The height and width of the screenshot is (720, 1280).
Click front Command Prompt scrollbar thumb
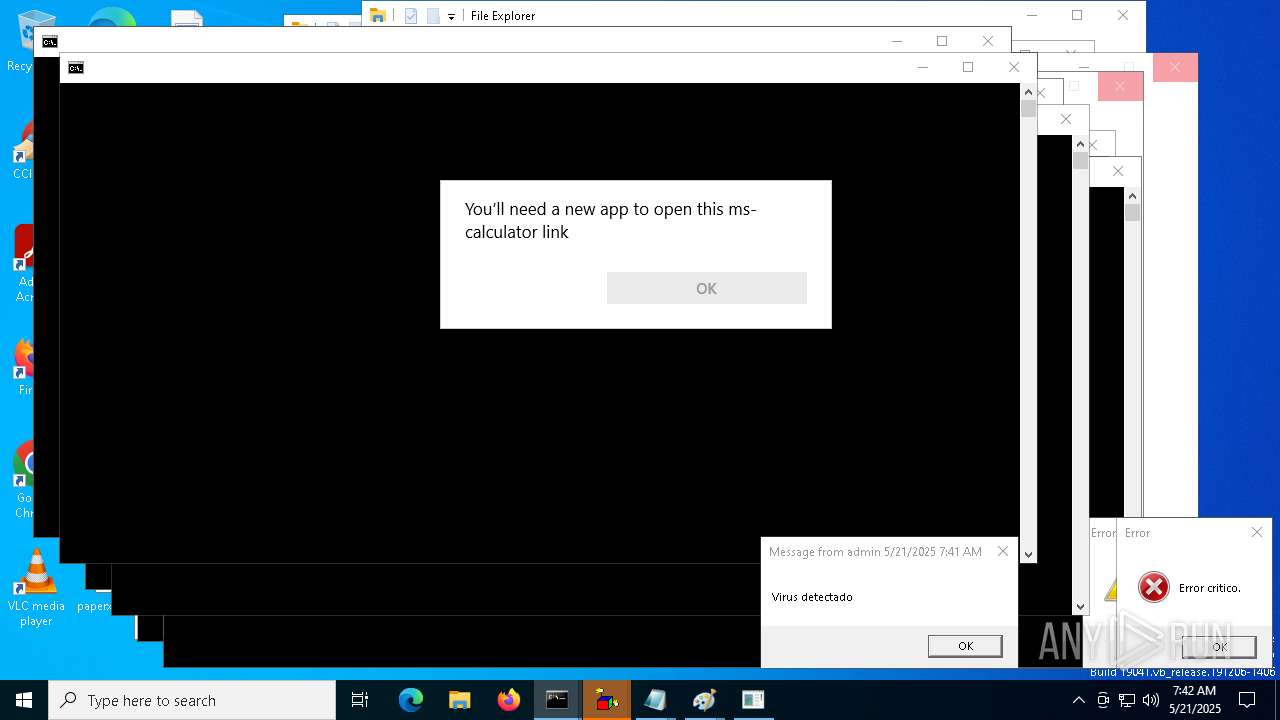[x=1028, y=109]
